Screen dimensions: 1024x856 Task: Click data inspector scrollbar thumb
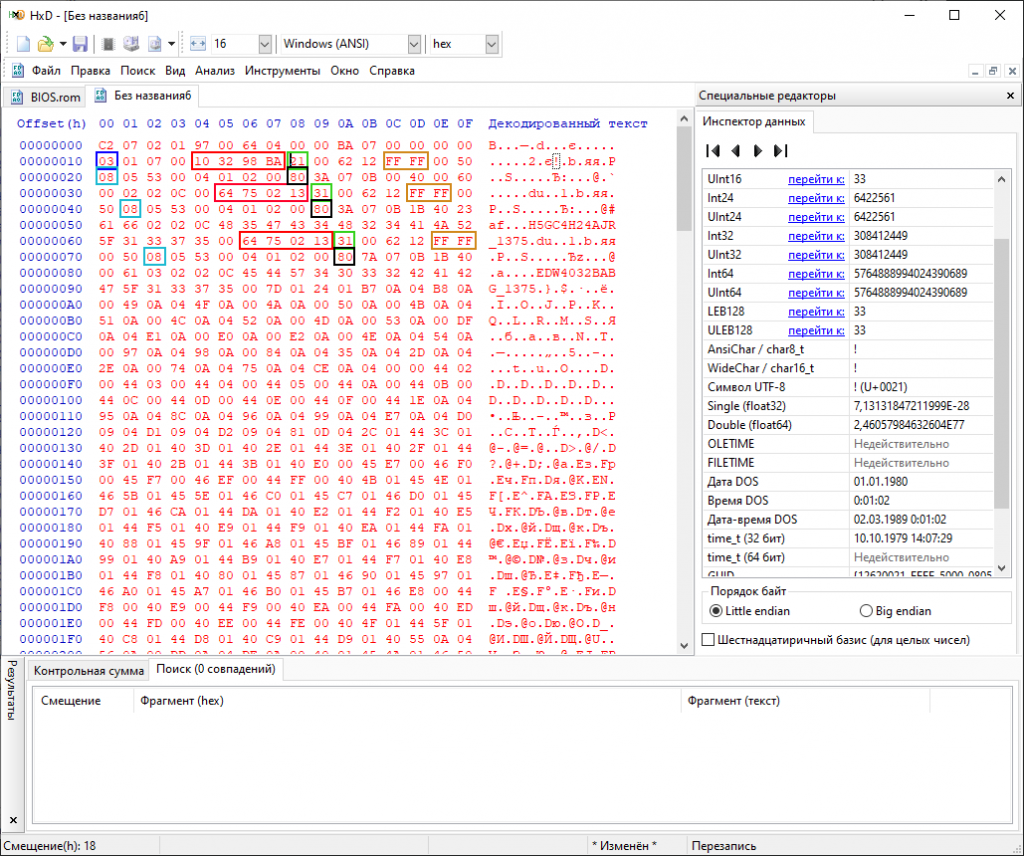[1001, 373]
